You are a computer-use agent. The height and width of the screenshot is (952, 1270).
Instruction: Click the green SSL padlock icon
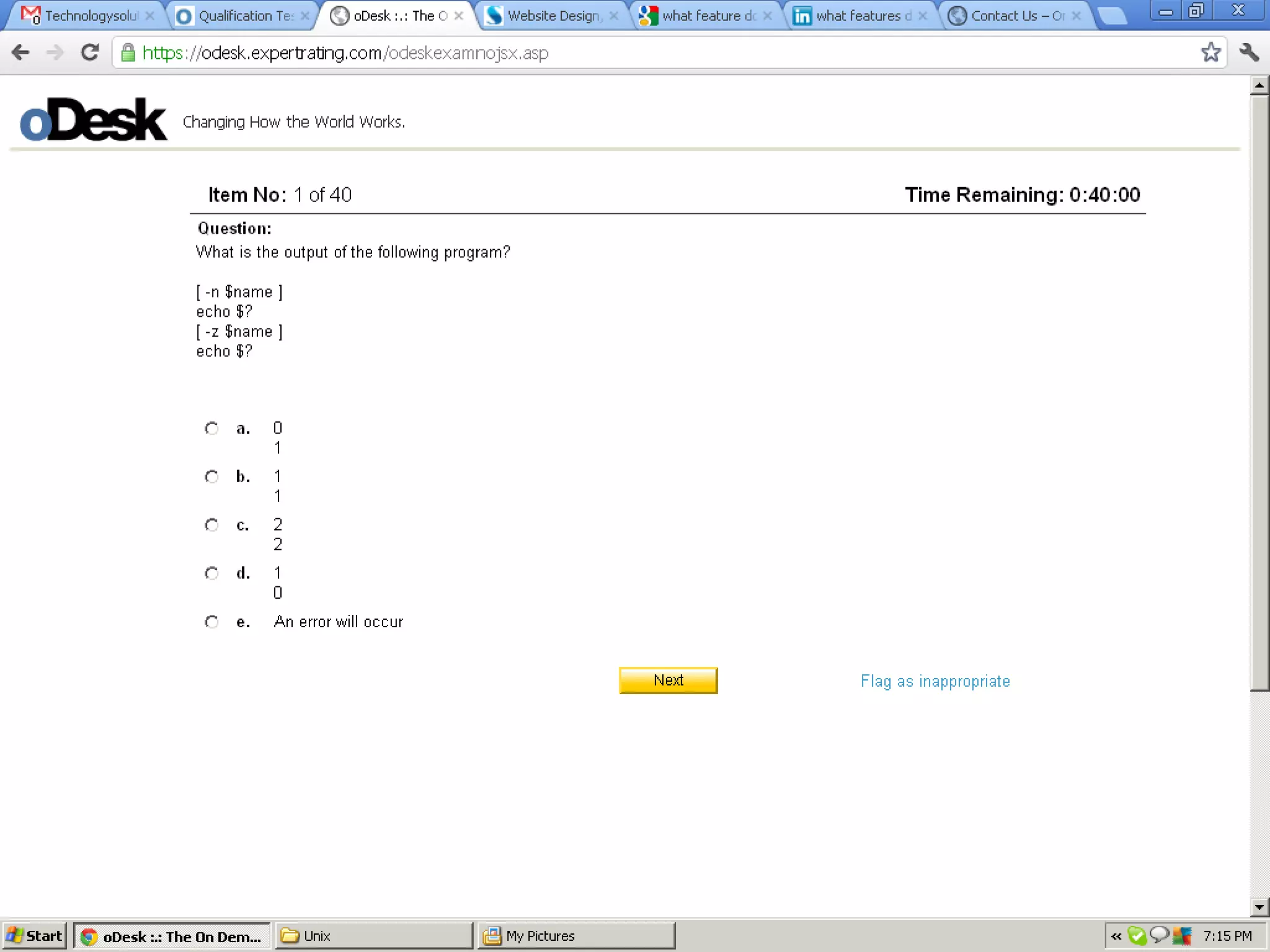[x=128, y=53]
